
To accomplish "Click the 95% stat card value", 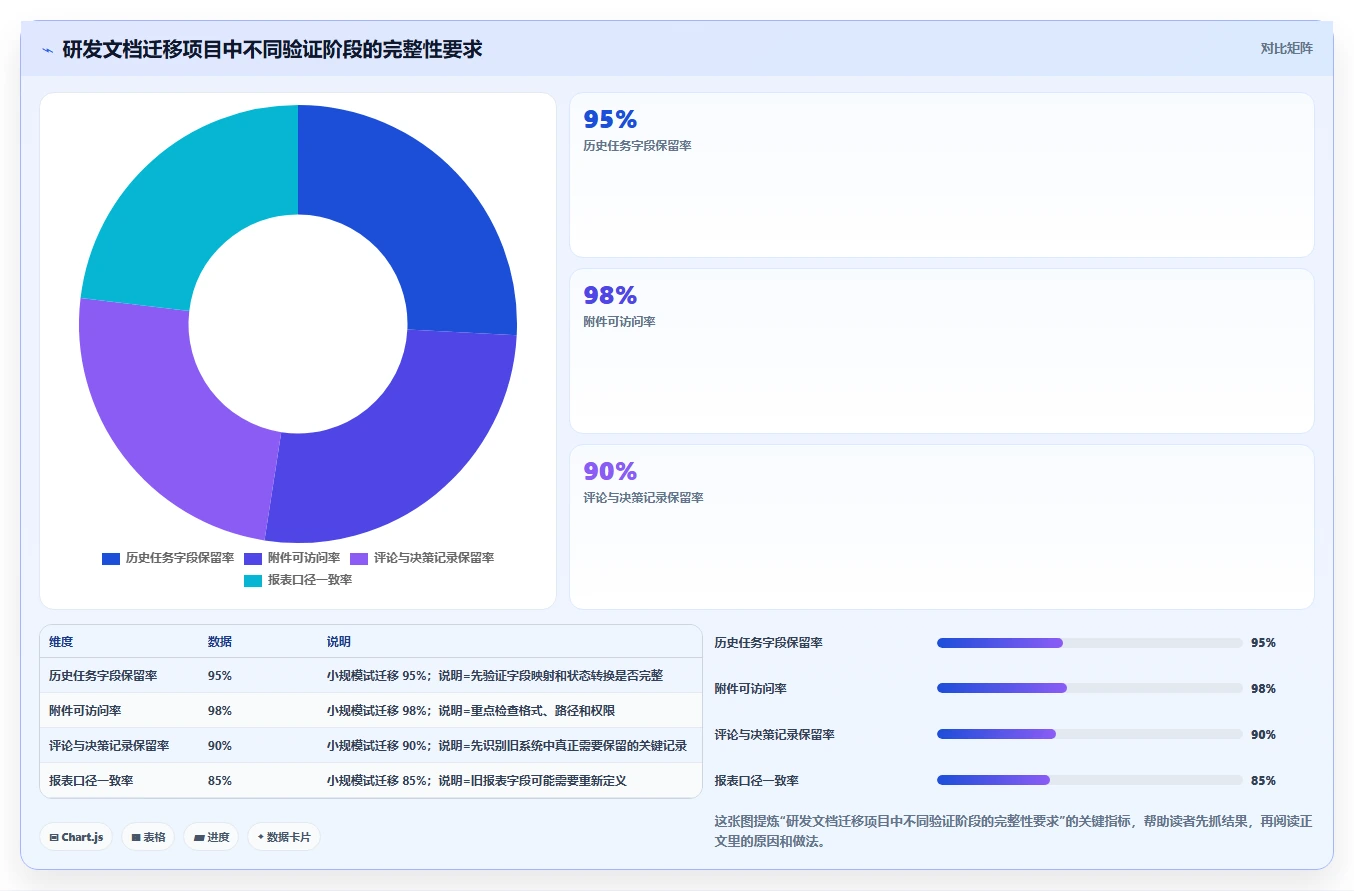I will coord(610,120).
